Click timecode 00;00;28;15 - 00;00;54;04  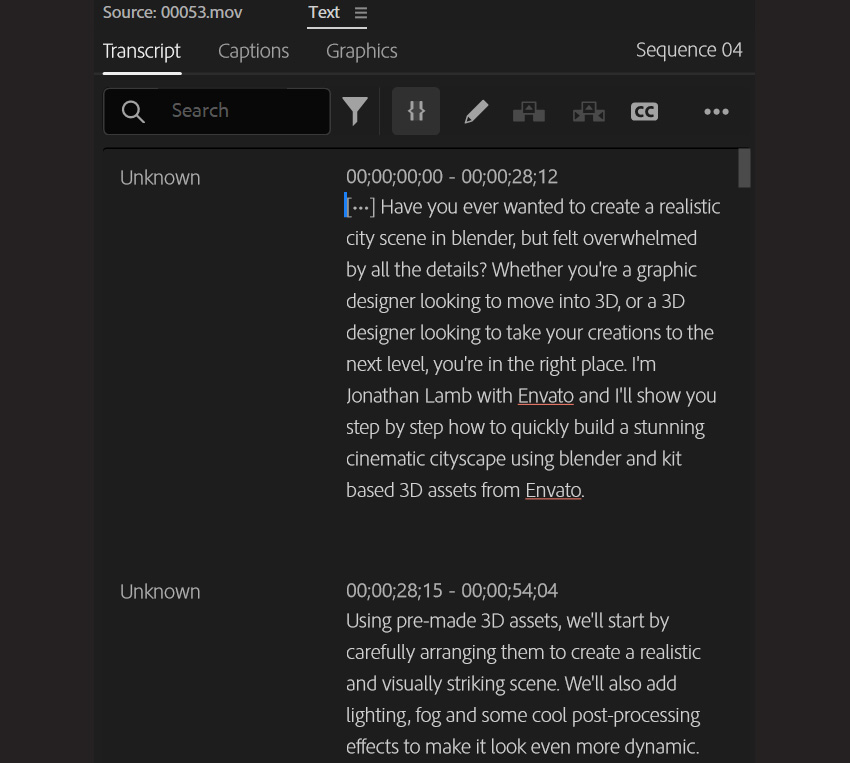[452, 591]
